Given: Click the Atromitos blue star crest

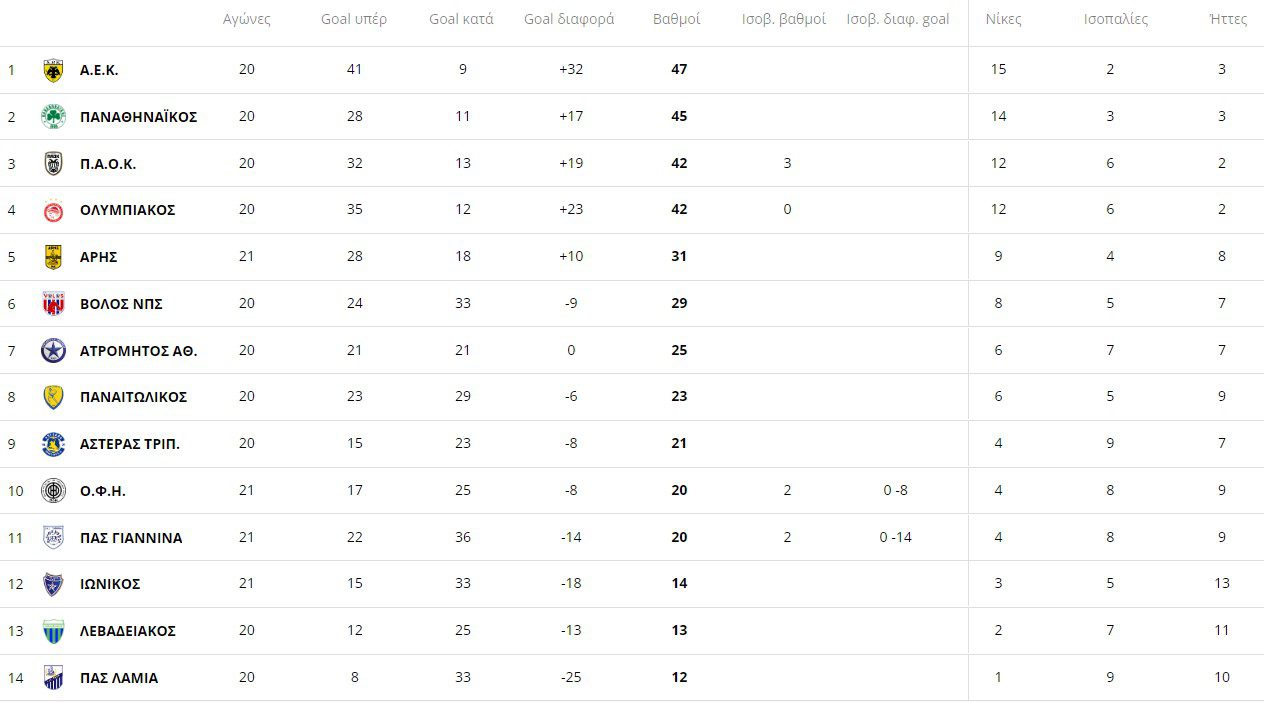Looking at the screenshot, I should click(x=53, y=351).
